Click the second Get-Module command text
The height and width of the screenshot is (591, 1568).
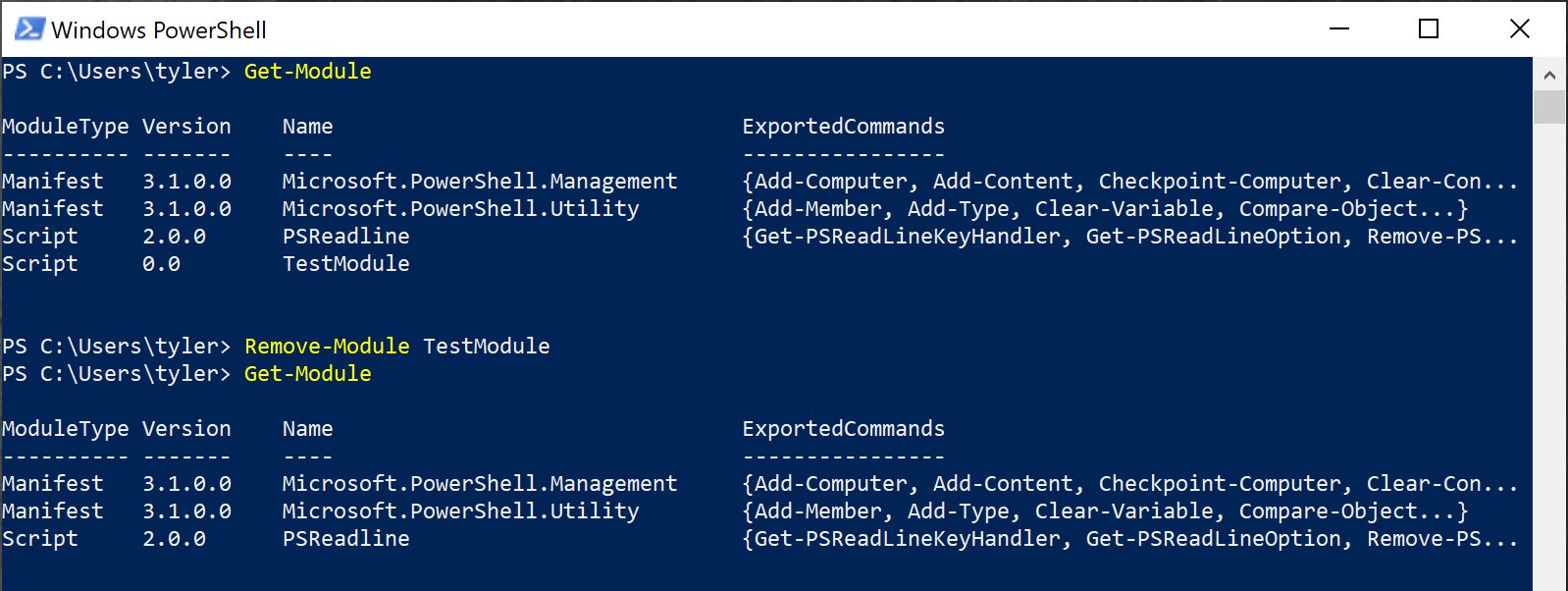pos(307,373)
